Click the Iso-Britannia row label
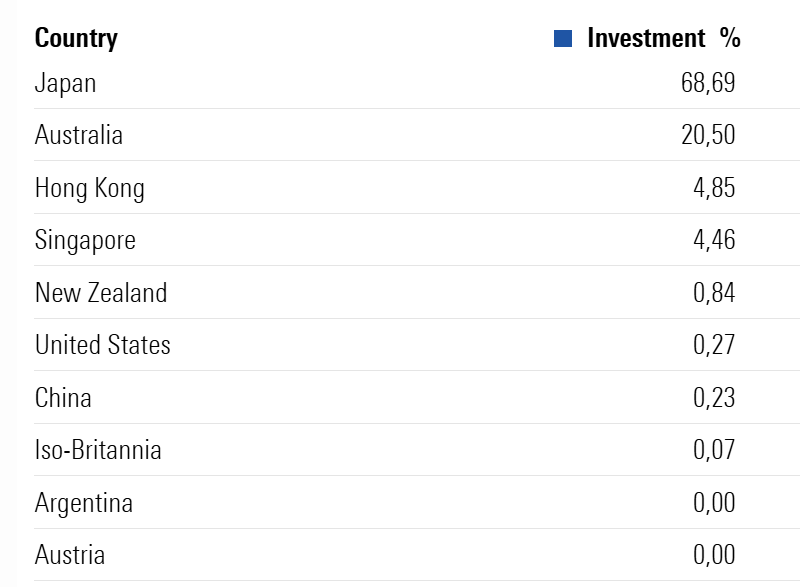The height and width of the screenshot is (587, 800). coord(98,450)
